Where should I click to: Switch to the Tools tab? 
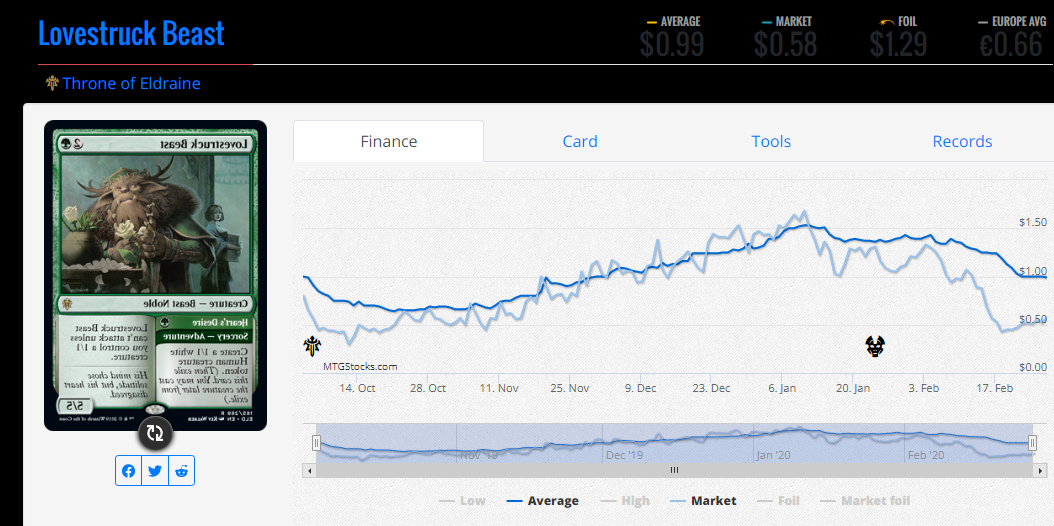click(x=771, y=141)
